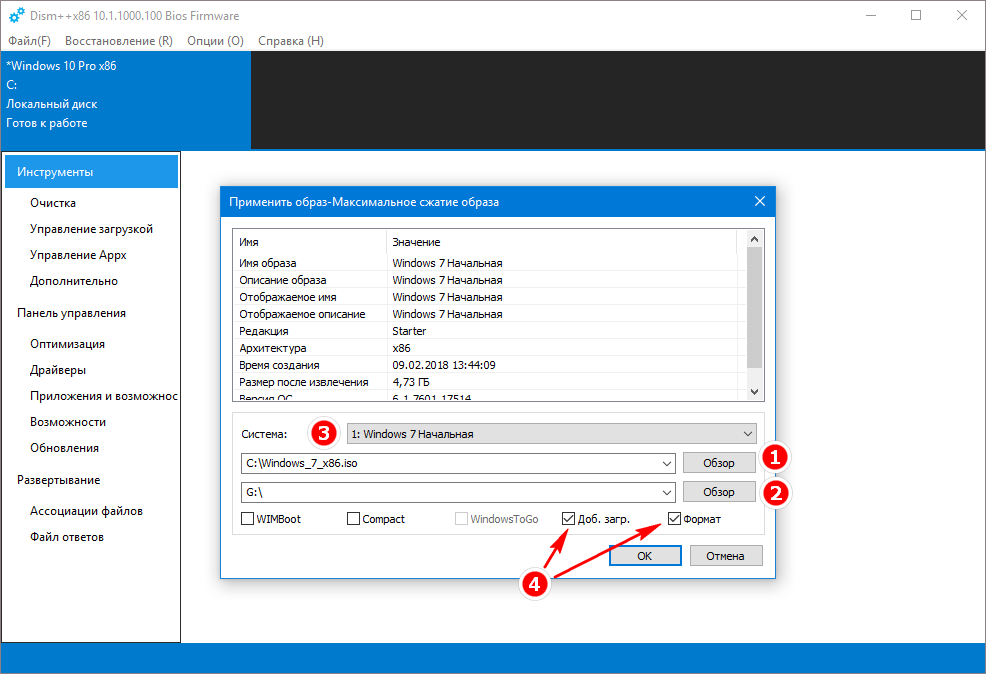Image resolution: width=986 pixels, height=674 pixels.
Task: Maximize the Dism++ window
Action: click(916, 15)
